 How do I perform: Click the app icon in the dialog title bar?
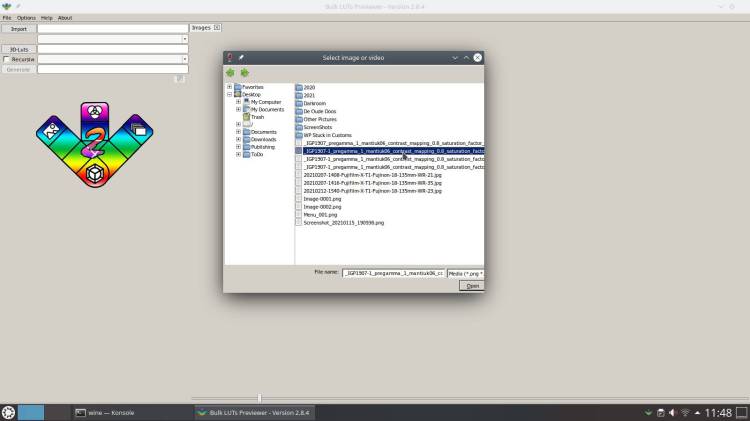(230, 58)
